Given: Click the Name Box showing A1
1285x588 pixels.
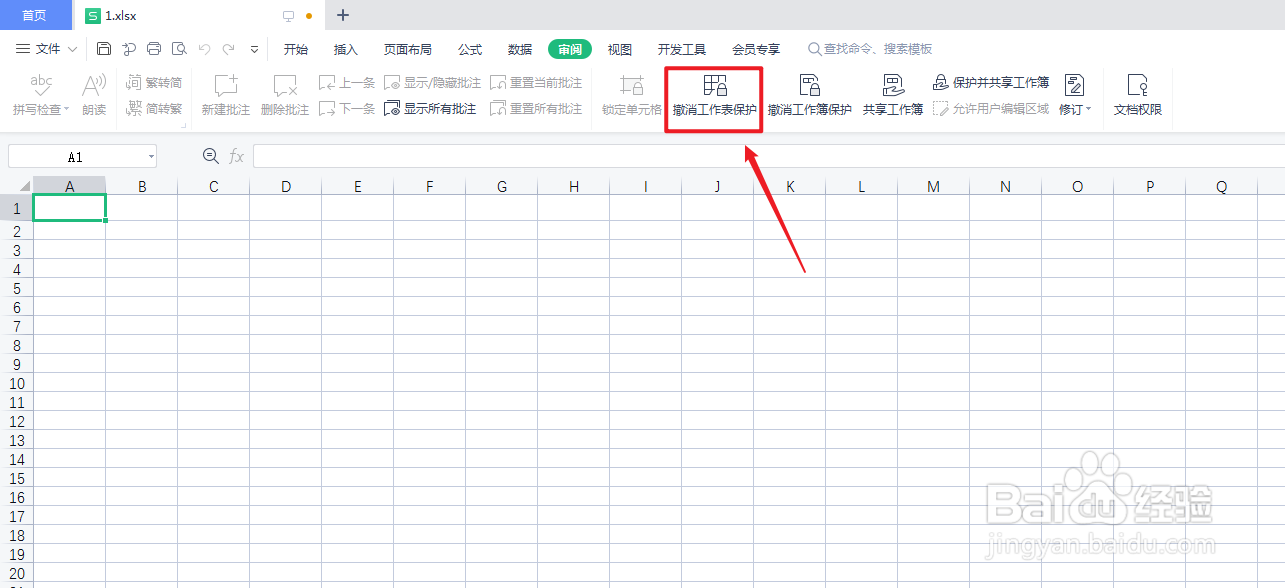Looking at the screenshot, I should tap(75, 157).
